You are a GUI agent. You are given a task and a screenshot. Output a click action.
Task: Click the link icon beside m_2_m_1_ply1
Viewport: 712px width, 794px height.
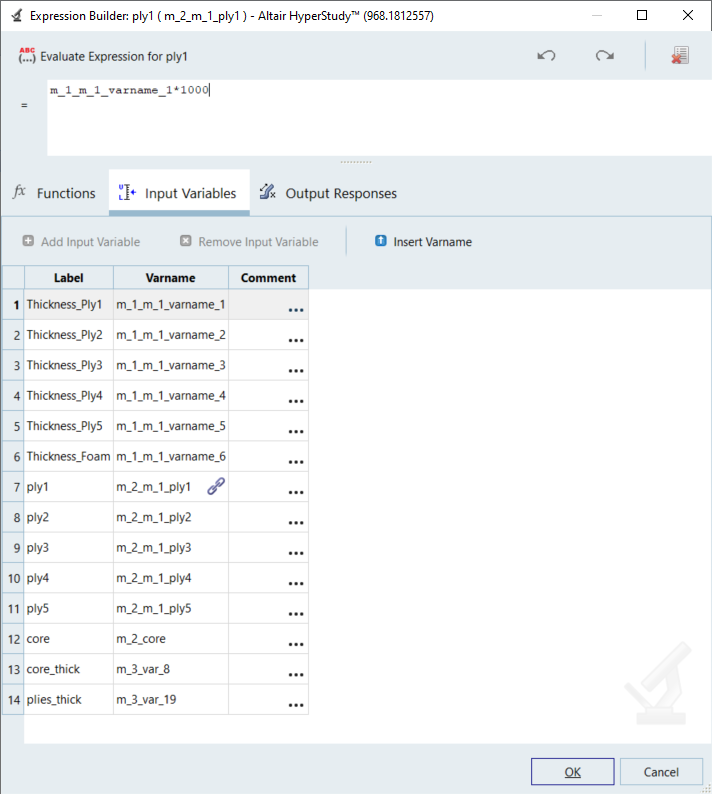click(x=215, y=487)
